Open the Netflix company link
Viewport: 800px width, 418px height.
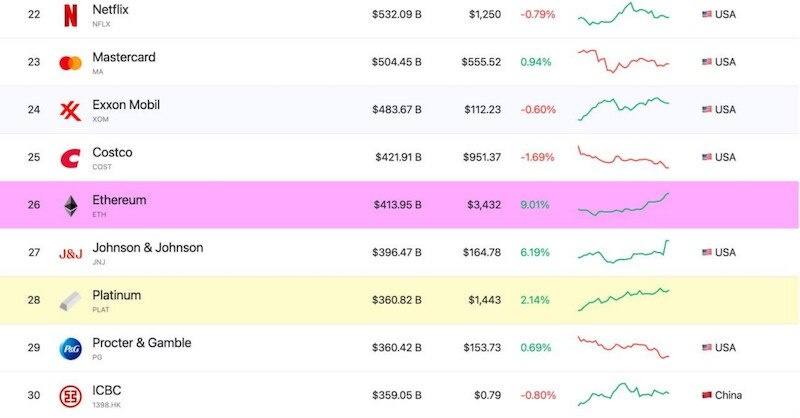click(x=110, y=10)
